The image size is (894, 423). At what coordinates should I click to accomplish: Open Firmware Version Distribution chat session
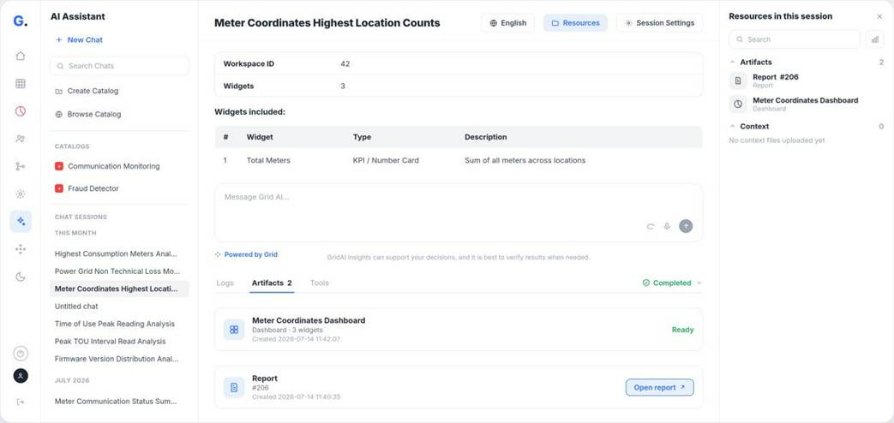tap(117, 359)
